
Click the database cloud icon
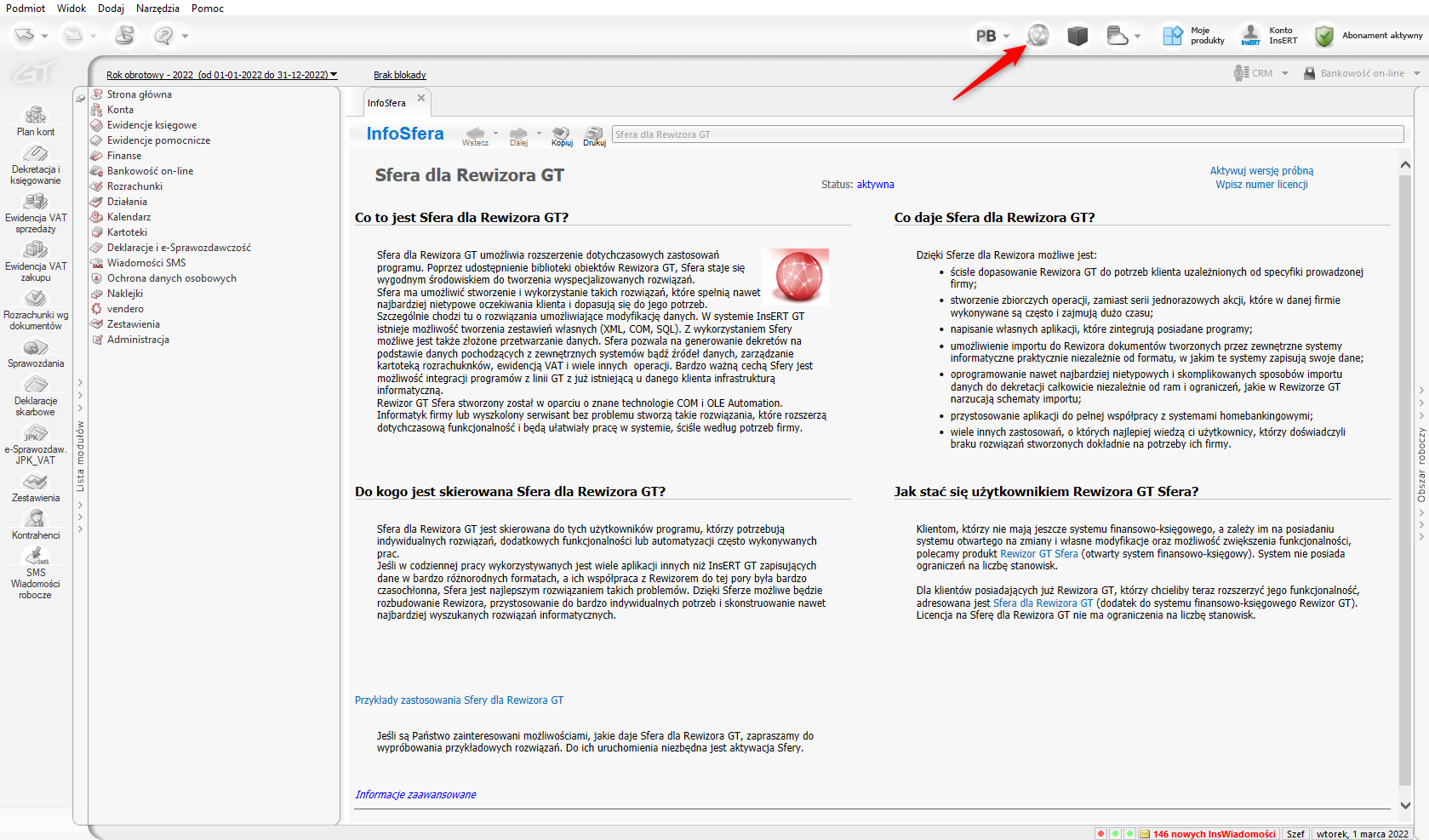click(1117, 36)
